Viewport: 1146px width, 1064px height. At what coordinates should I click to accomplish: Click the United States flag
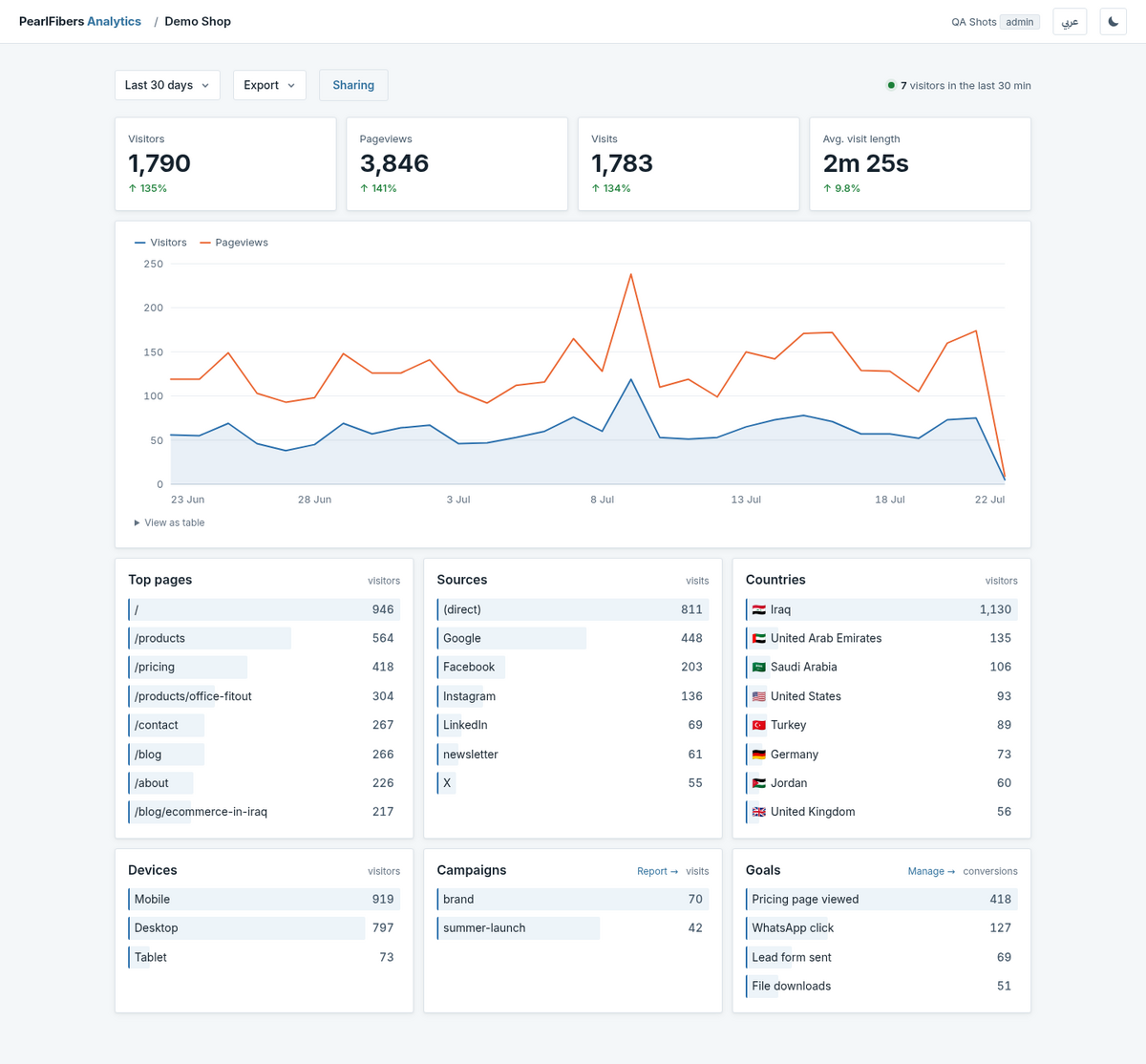click(x=758, y=696)
